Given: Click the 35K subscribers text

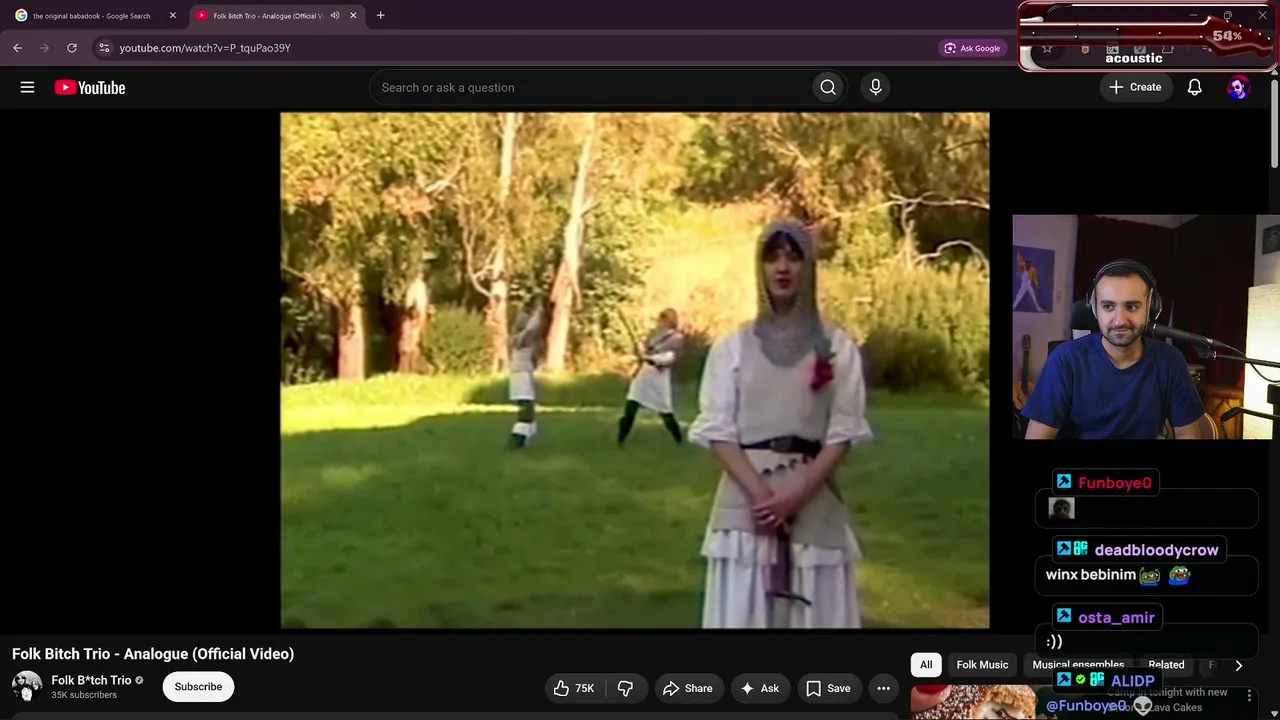Looking at the screenshot, I should [x=84, y=695].
